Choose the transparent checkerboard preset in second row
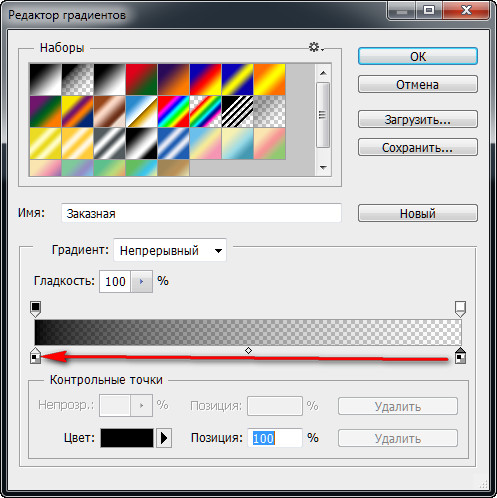 (x=270, y=112)
